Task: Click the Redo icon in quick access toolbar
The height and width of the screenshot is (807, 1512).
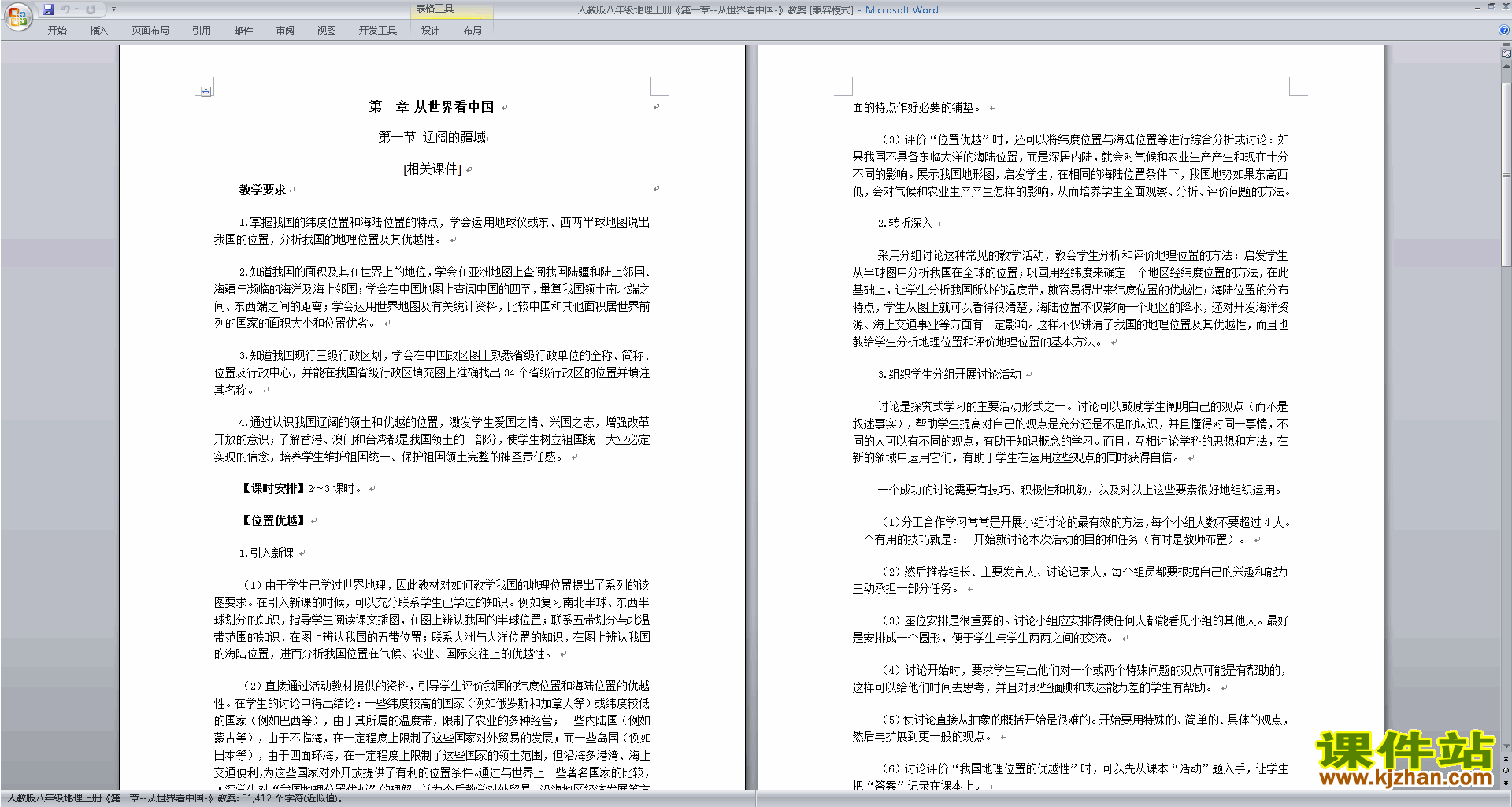Action: tap(91, 9)
